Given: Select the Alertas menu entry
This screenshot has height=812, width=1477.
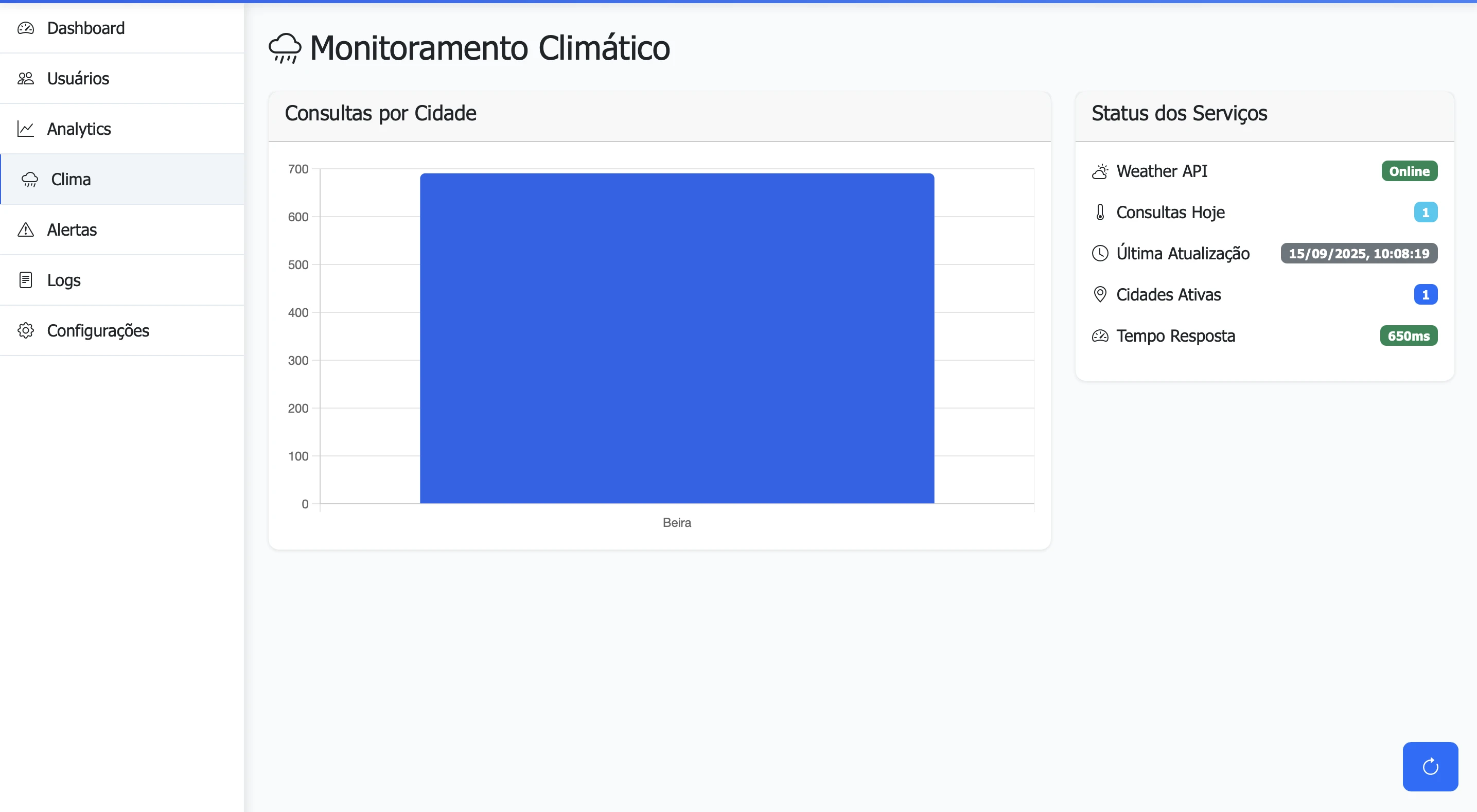Looking at the screenshot, I should [x=72, y=230].
